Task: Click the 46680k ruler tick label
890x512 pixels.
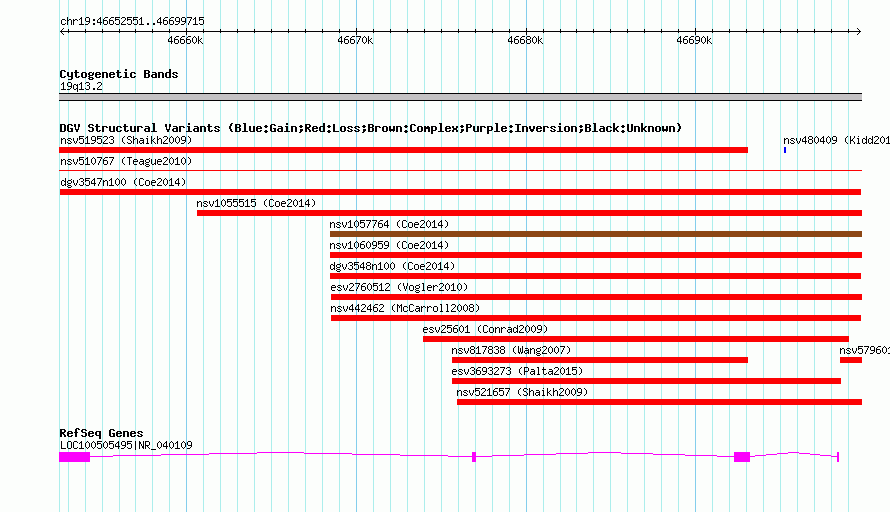Action: [x=525, y=40]
